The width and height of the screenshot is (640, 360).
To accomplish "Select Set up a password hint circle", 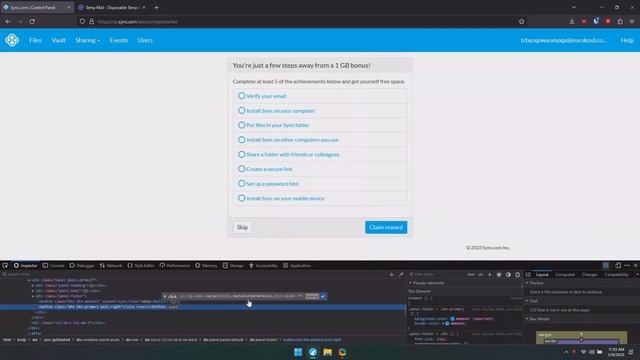I will [x=241, y=183].
